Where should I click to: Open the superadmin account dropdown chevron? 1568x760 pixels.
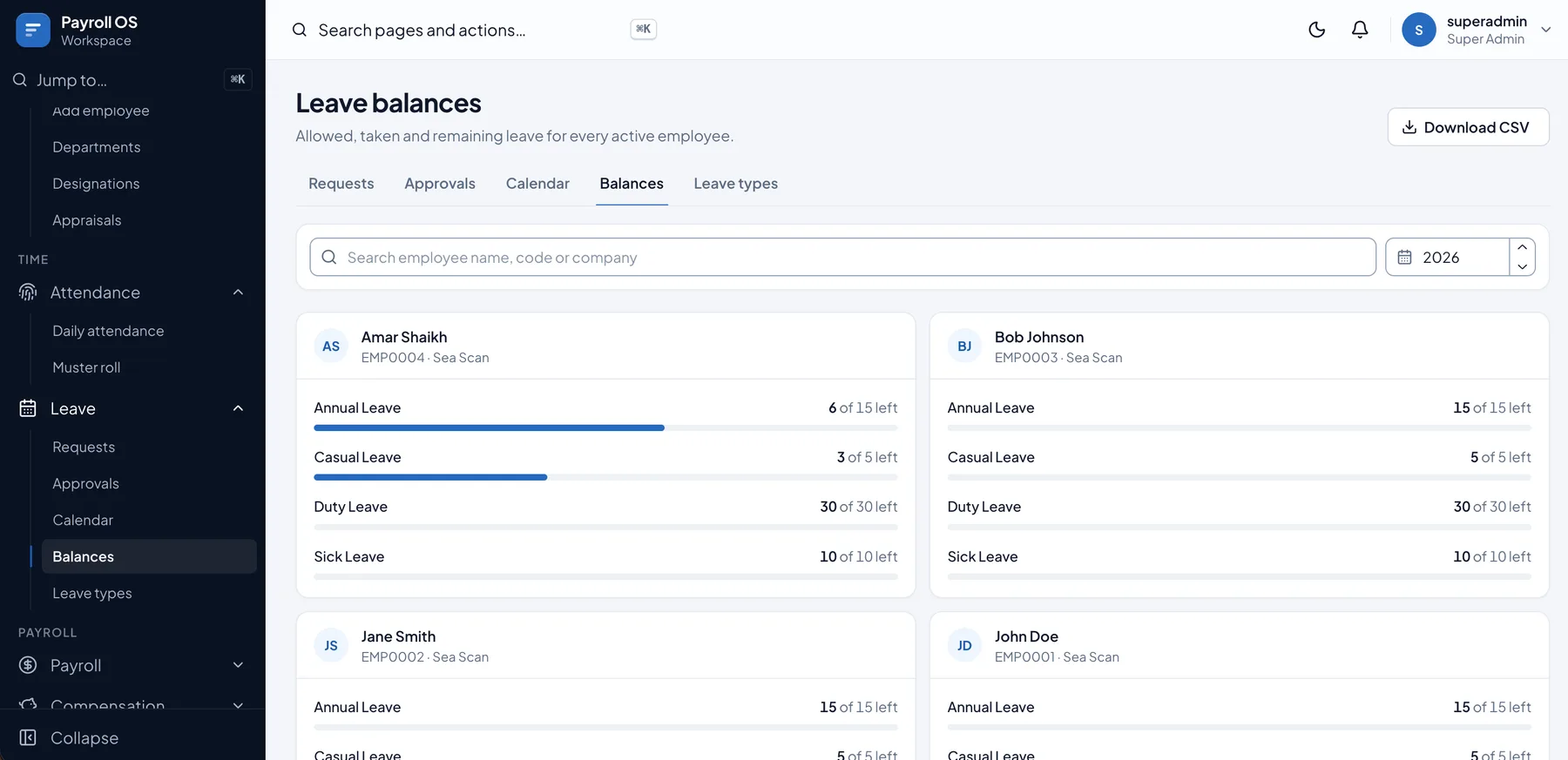coord(1546,30)
